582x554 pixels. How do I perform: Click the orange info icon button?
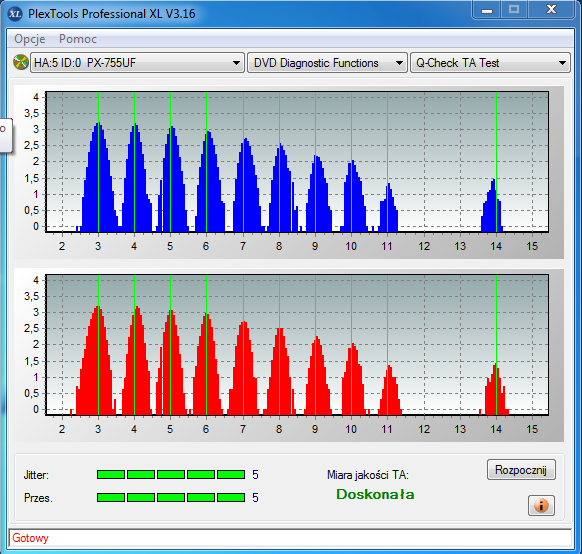[541, 505]
